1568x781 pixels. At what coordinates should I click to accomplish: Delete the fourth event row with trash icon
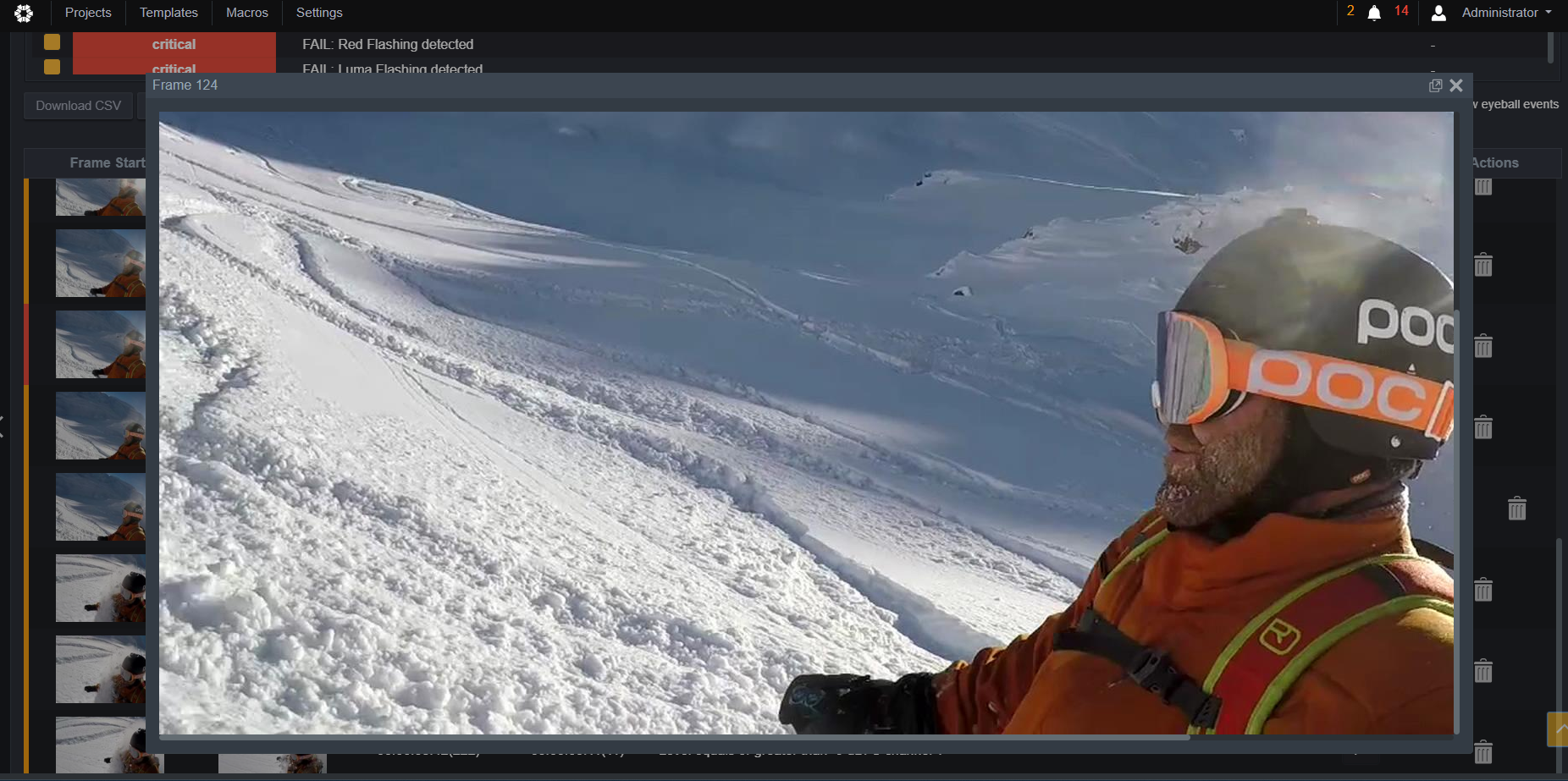pyautogui.click(x=1483, y=427)
